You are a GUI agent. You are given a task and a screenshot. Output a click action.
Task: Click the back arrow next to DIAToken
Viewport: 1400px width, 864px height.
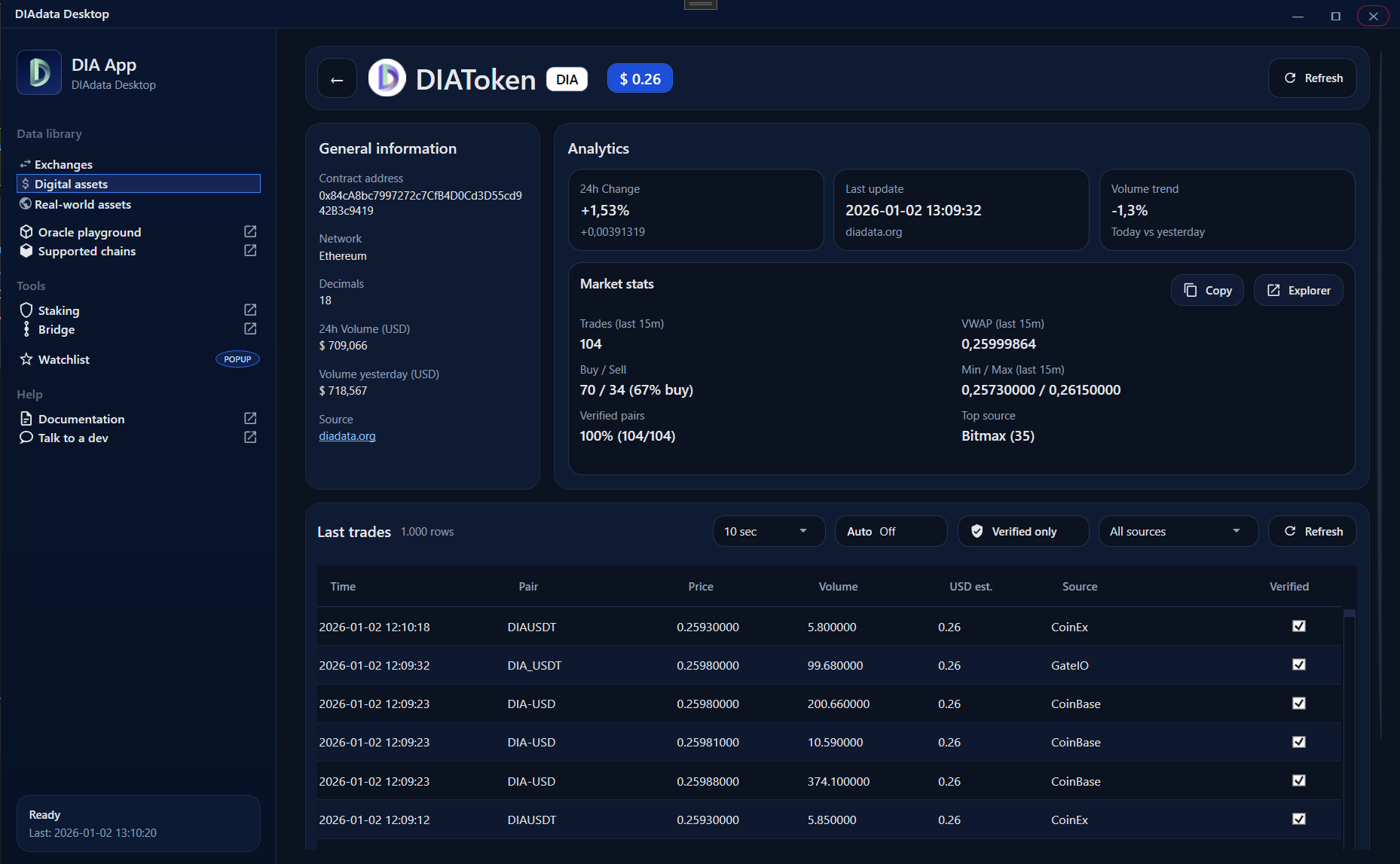337,79
